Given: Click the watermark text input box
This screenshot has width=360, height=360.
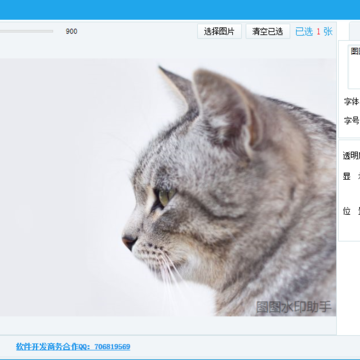Looking at the screenshot, I should [x=354, y=66].
